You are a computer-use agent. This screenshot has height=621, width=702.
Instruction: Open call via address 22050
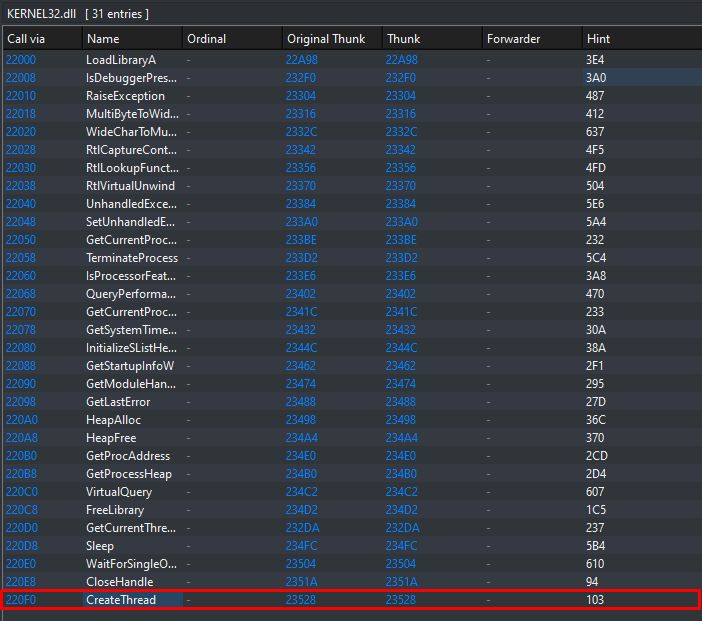tap(21, 240)
